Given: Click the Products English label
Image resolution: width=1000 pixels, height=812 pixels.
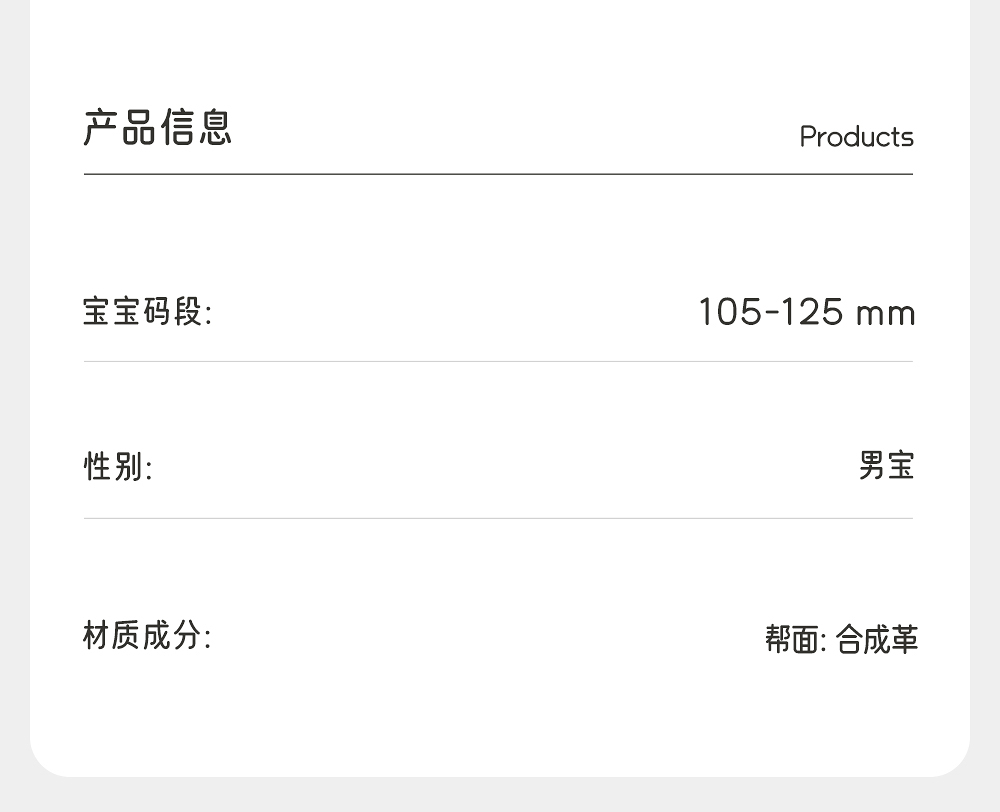Looking at the screenshot, I should click(856, 137).
